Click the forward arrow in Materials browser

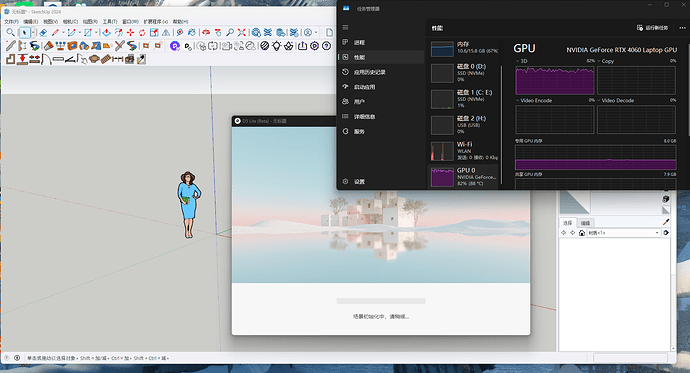(x=573, y=233)
